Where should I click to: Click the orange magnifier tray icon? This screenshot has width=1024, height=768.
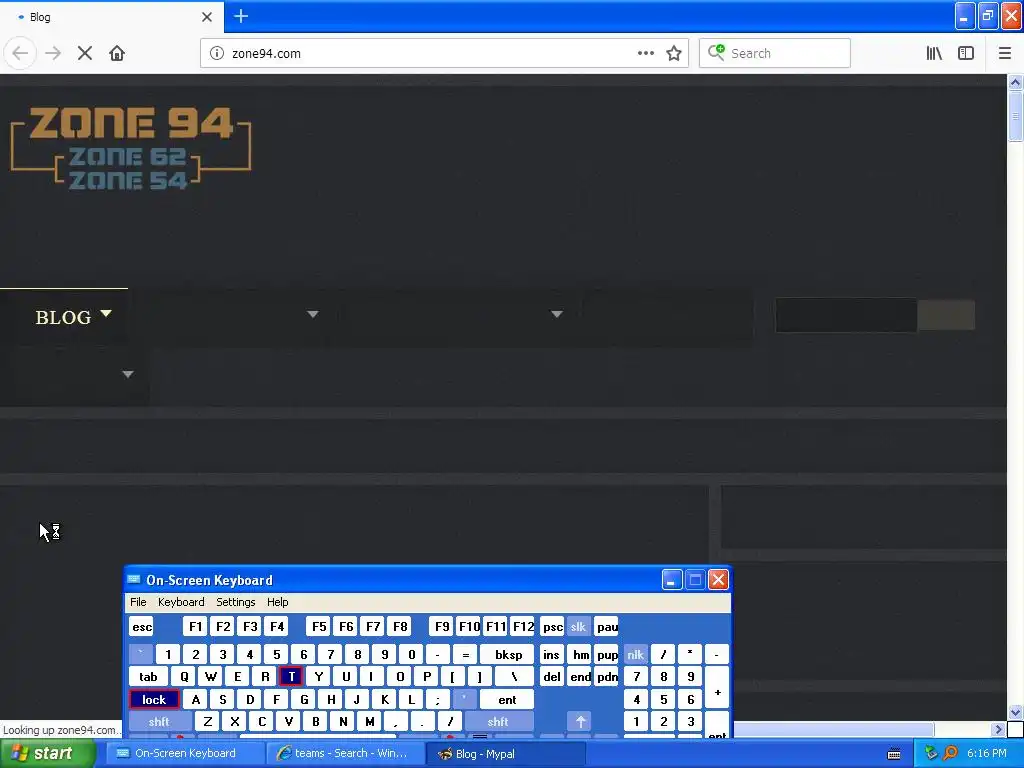click(950, 753)
